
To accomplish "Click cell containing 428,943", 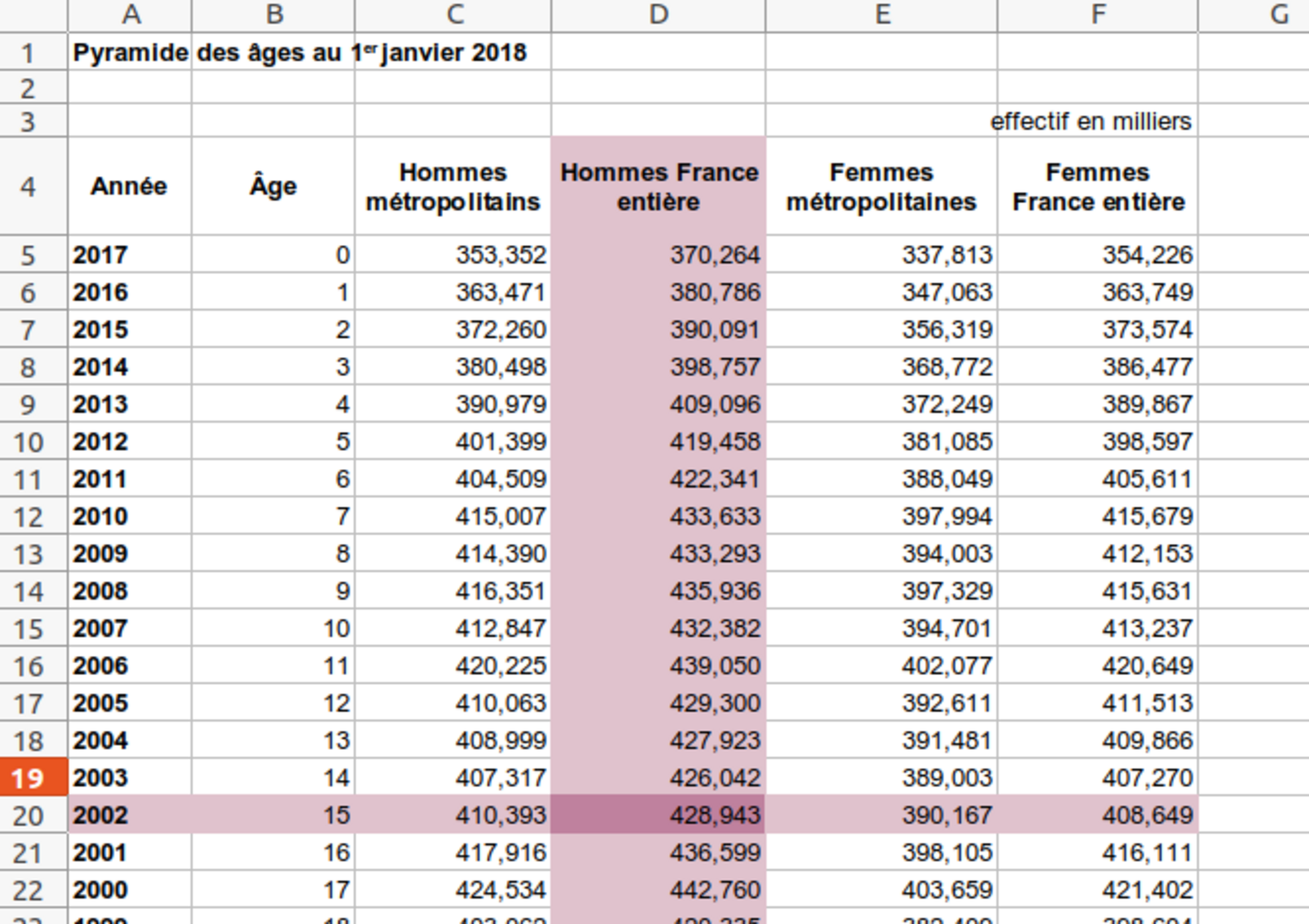I will point(658,815).
